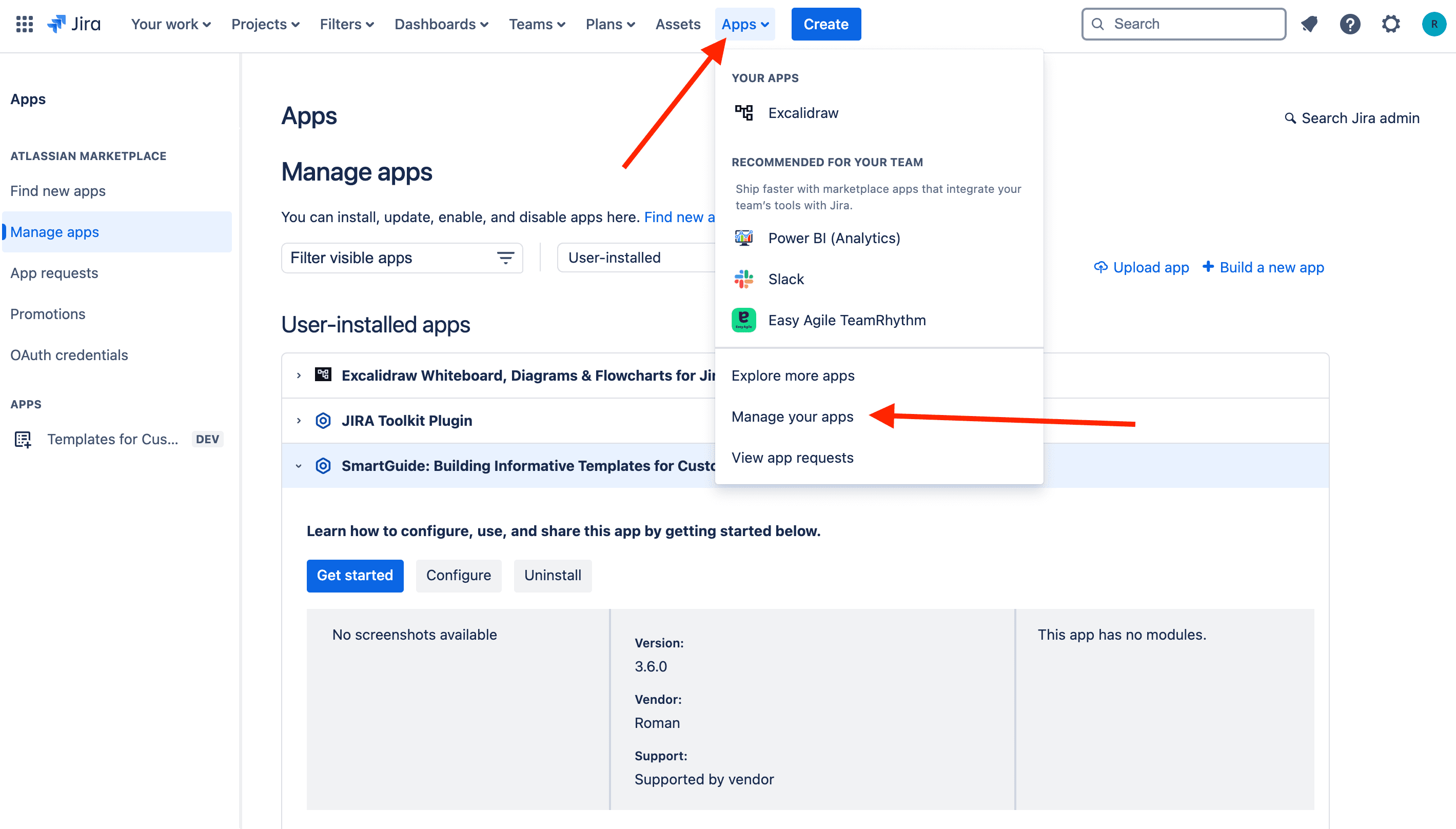Image resolution: width=1456 pixels, height=829 pixels.
Task: Open Templates for Cus... sidebar app
Action: [117, 439]
